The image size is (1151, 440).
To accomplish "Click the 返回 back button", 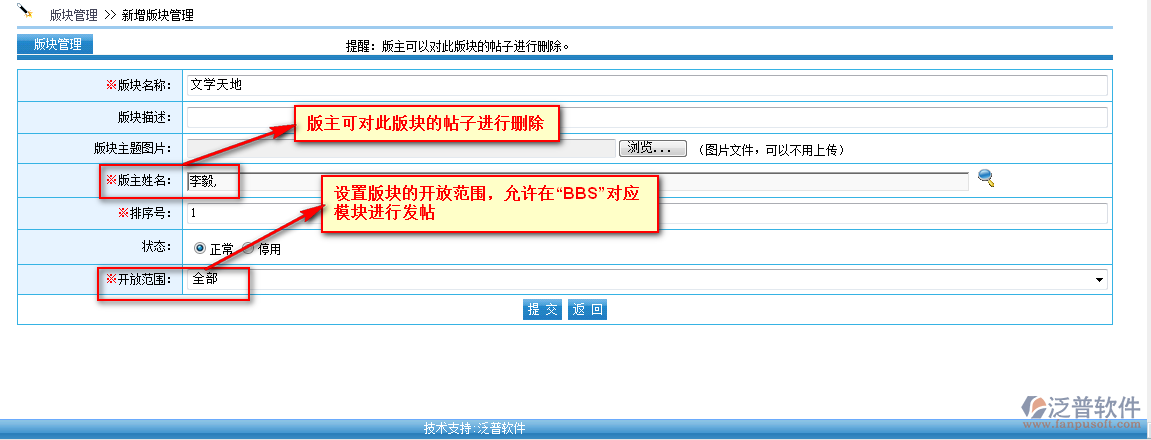I will click(x=587, y=309).
